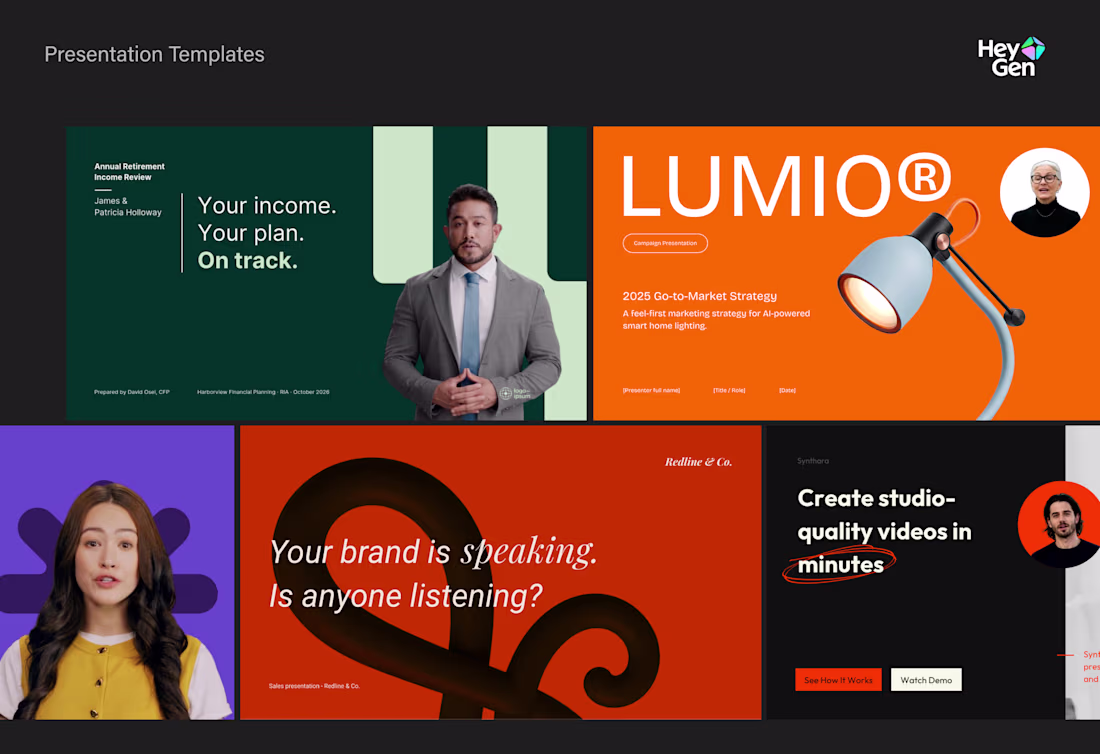Click the '[Date]' placeholder on LUMIO slide
Image resolution: width=1100 pixels, height=754 pixels.
pos(787,390)
